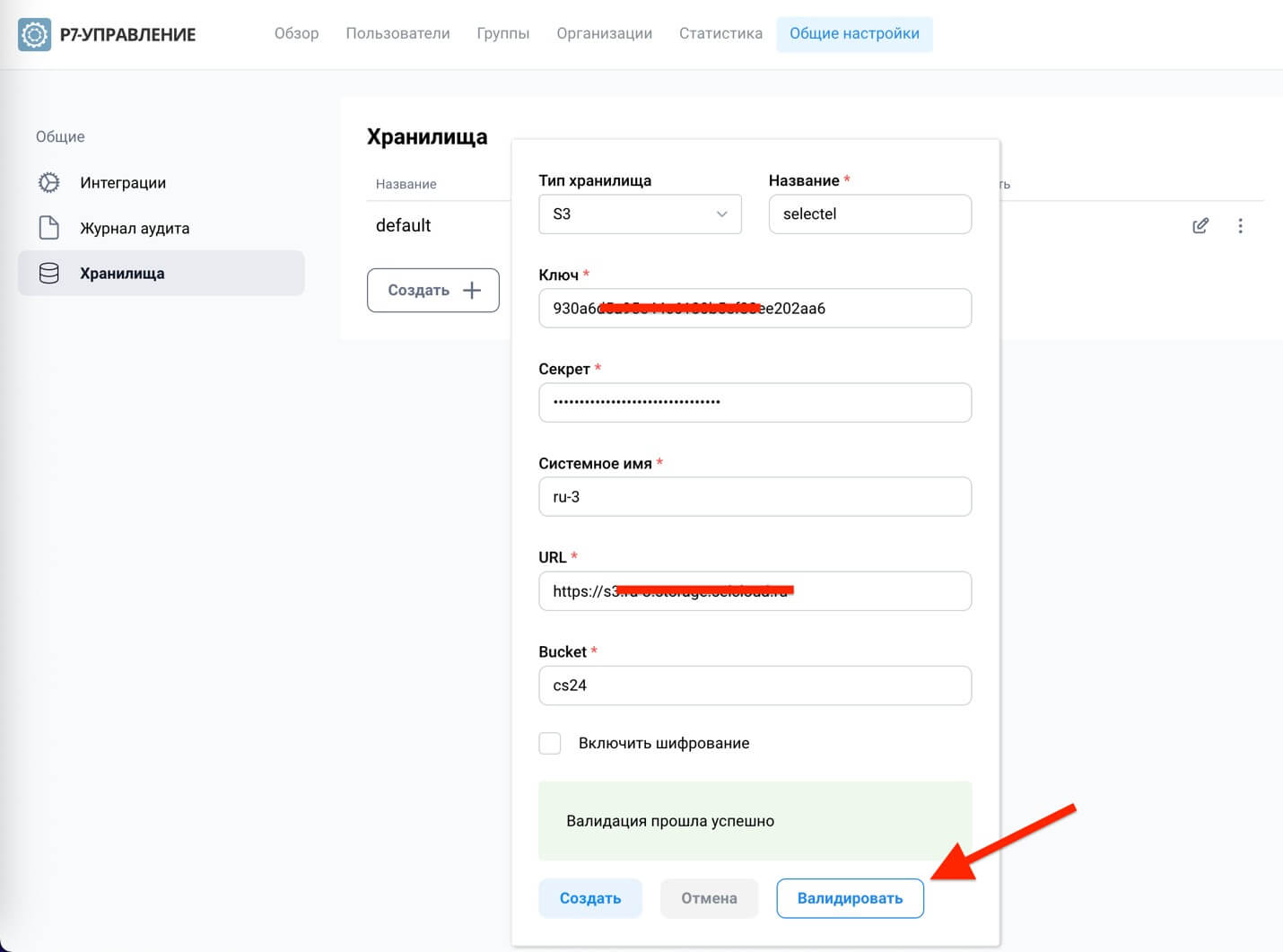Screen dimensions: 1283x952
Task: Click the blue Создать button in the dialog
Action: coord(590,898)
